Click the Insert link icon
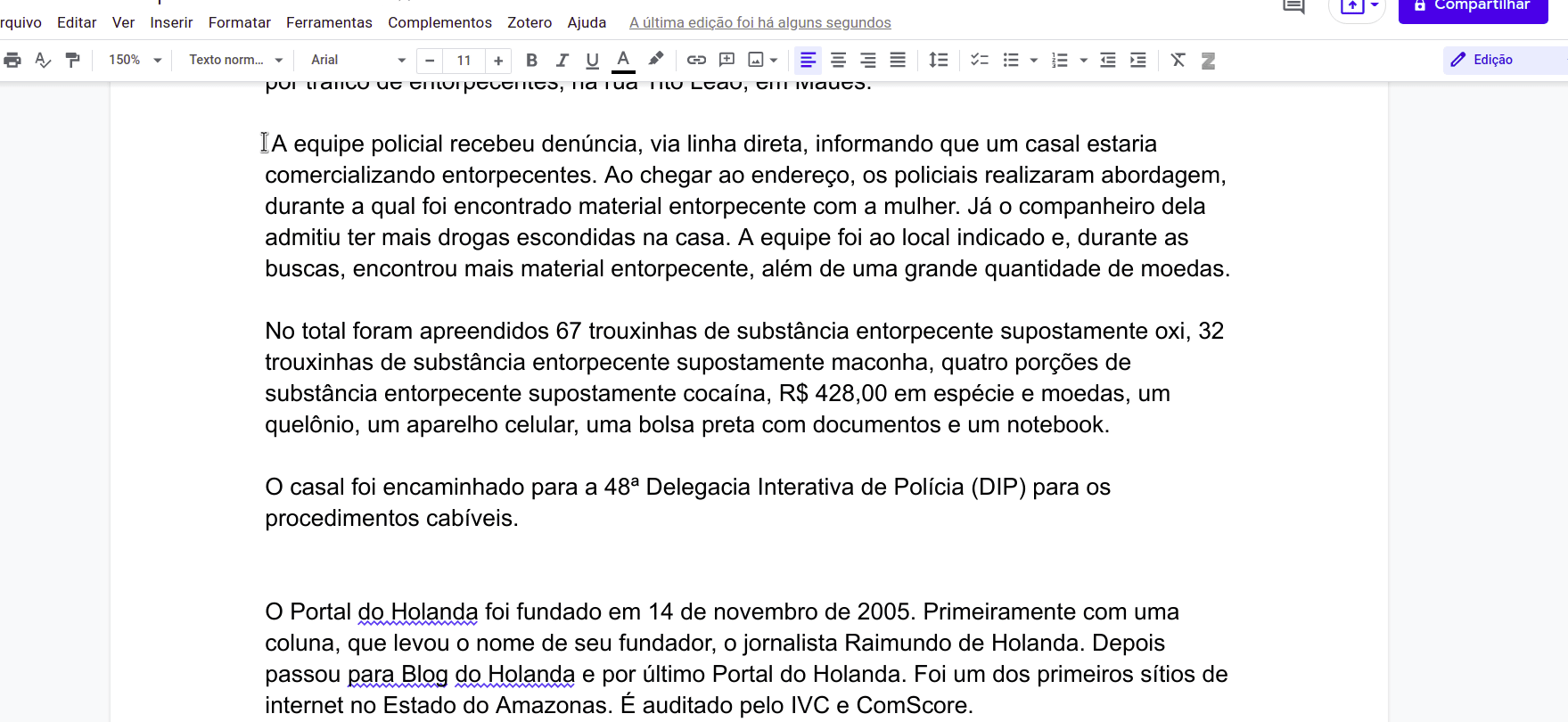This screenshot has height=722, width=1568. click(696, 60)
